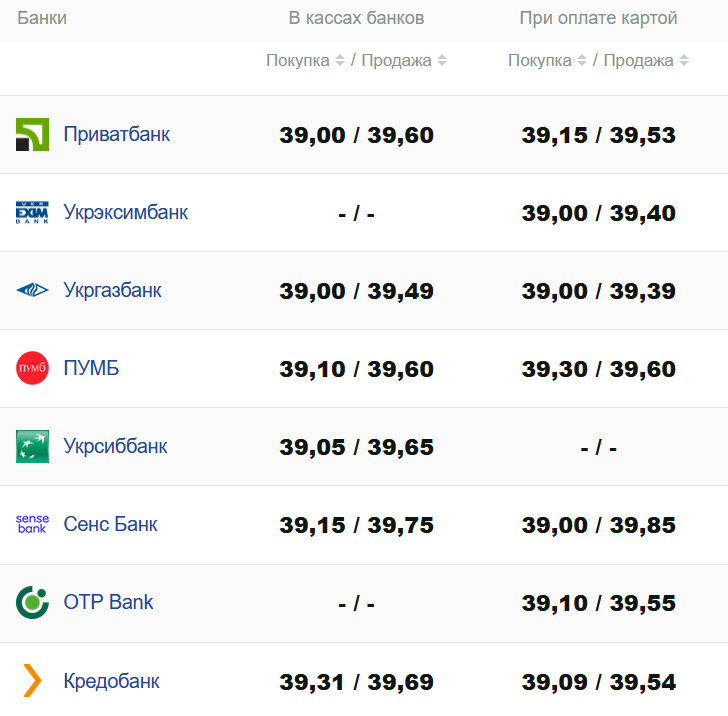Click the green Ukrsibbank logo icon

point(32,446)
